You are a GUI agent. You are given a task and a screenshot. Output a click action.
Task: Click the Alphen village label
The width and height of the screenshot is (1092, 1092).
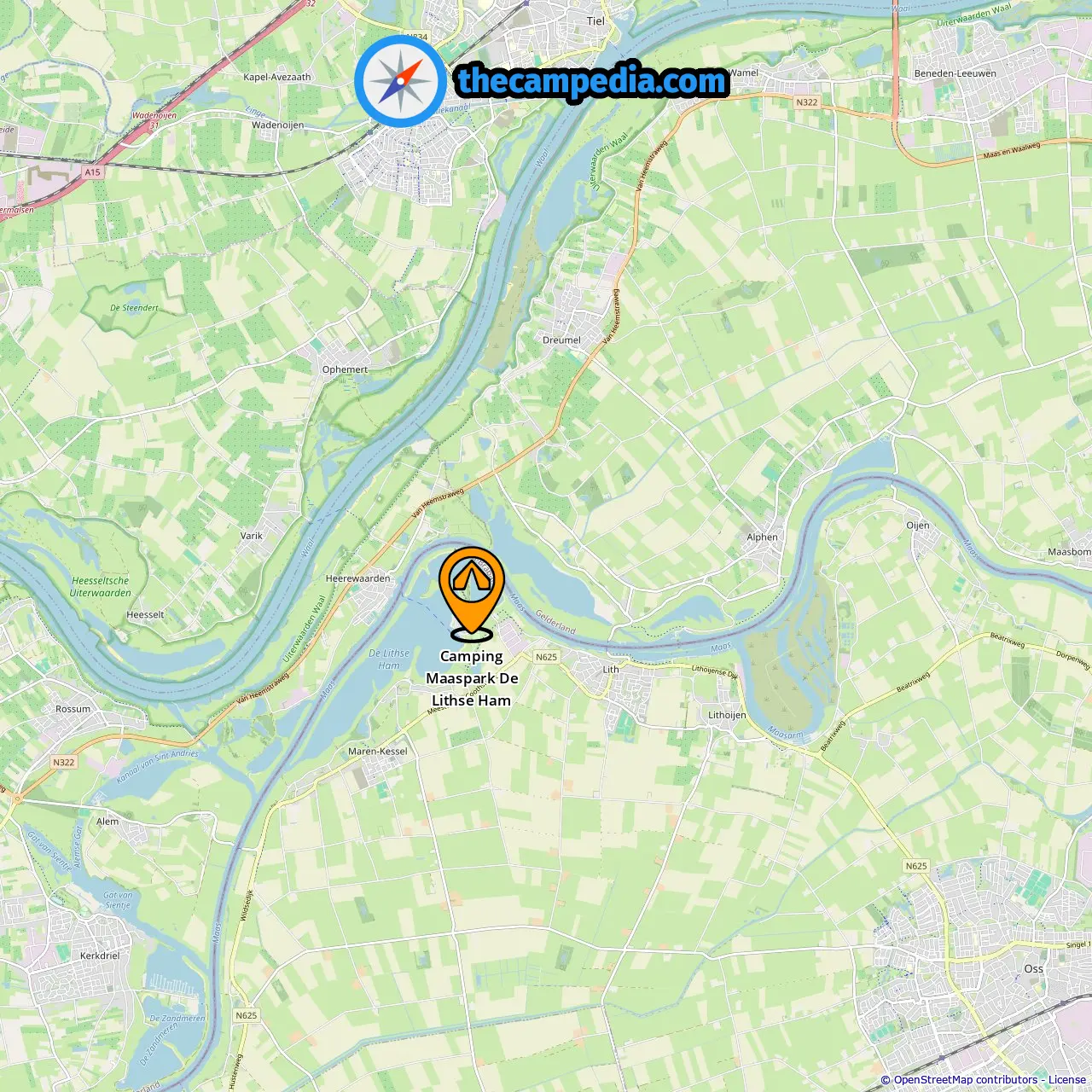tap(762, 537)
